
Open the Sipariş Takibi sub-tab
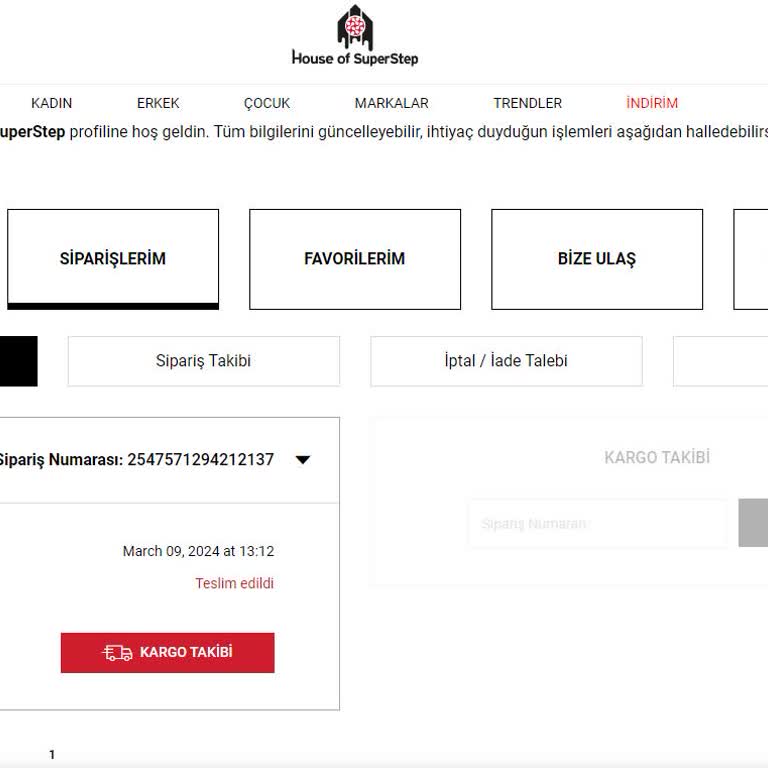(203, 361)
